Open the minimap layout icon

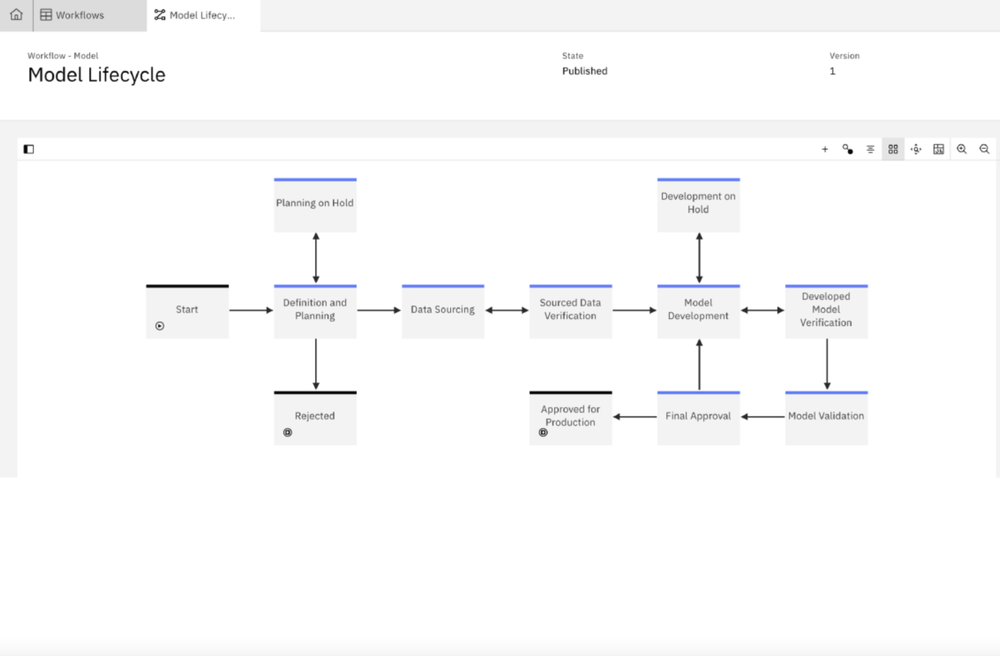point(939,149)
